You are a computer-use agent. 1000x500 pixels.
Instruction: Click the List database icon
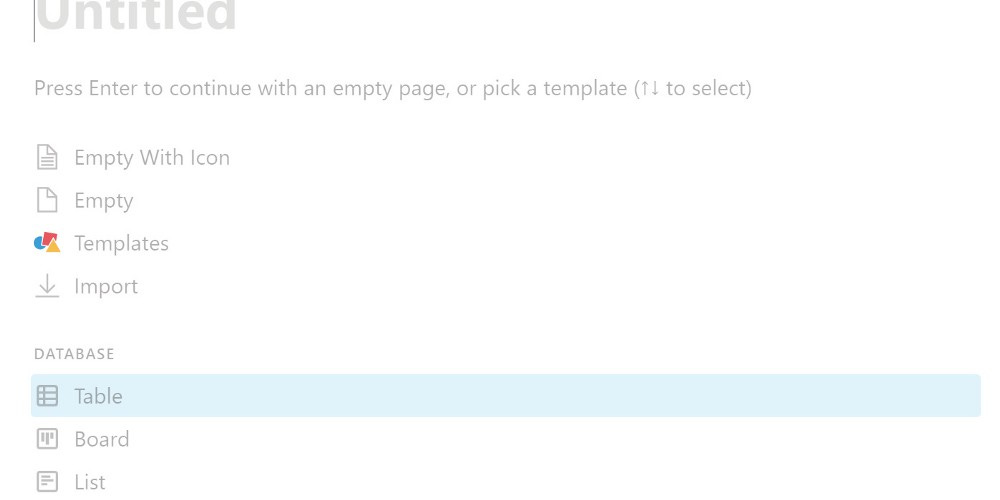click(47, 482)
